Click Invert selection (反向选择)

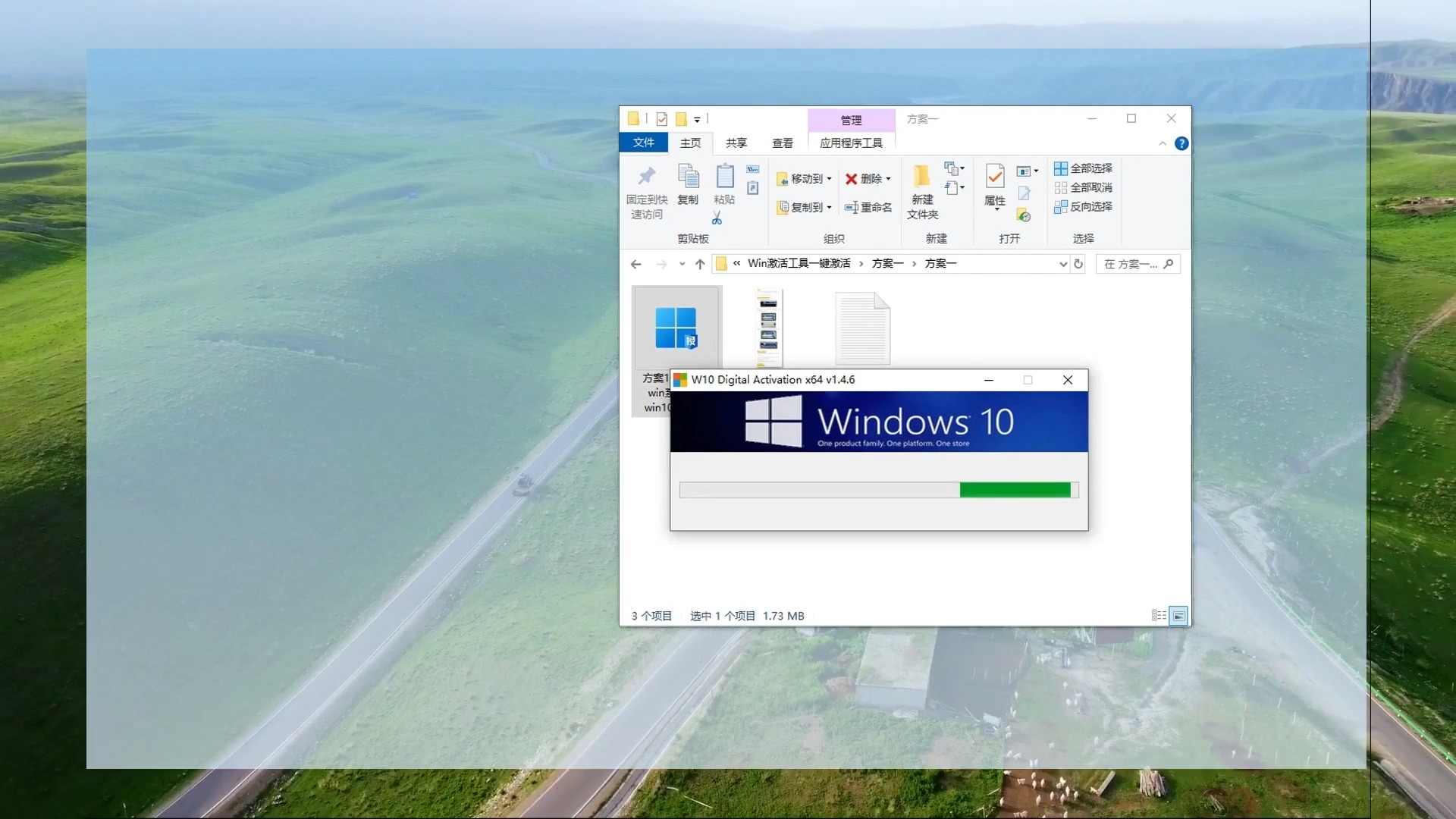point(1083,206)
